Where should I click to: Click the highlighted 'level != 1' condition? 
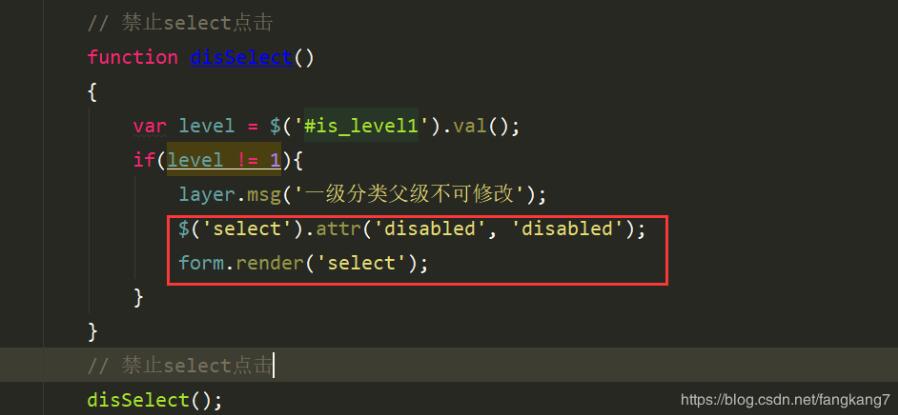(224, 160)
